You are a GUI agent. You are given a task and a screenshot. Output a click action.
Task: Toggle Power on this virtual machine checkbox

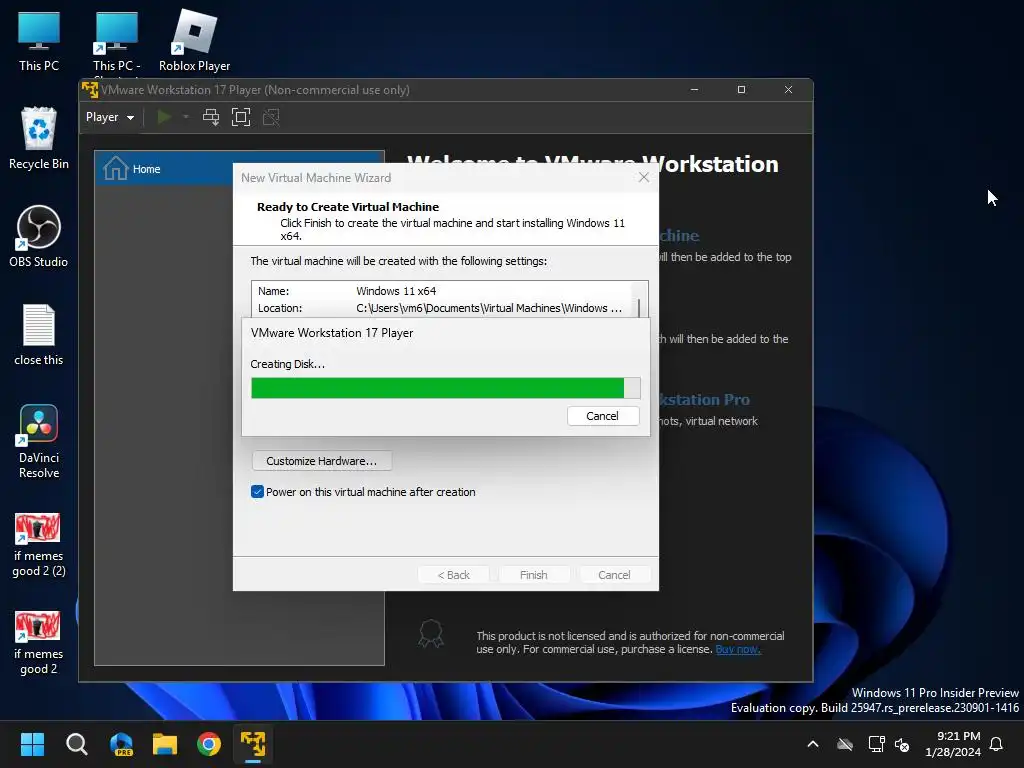click(257, 492)
